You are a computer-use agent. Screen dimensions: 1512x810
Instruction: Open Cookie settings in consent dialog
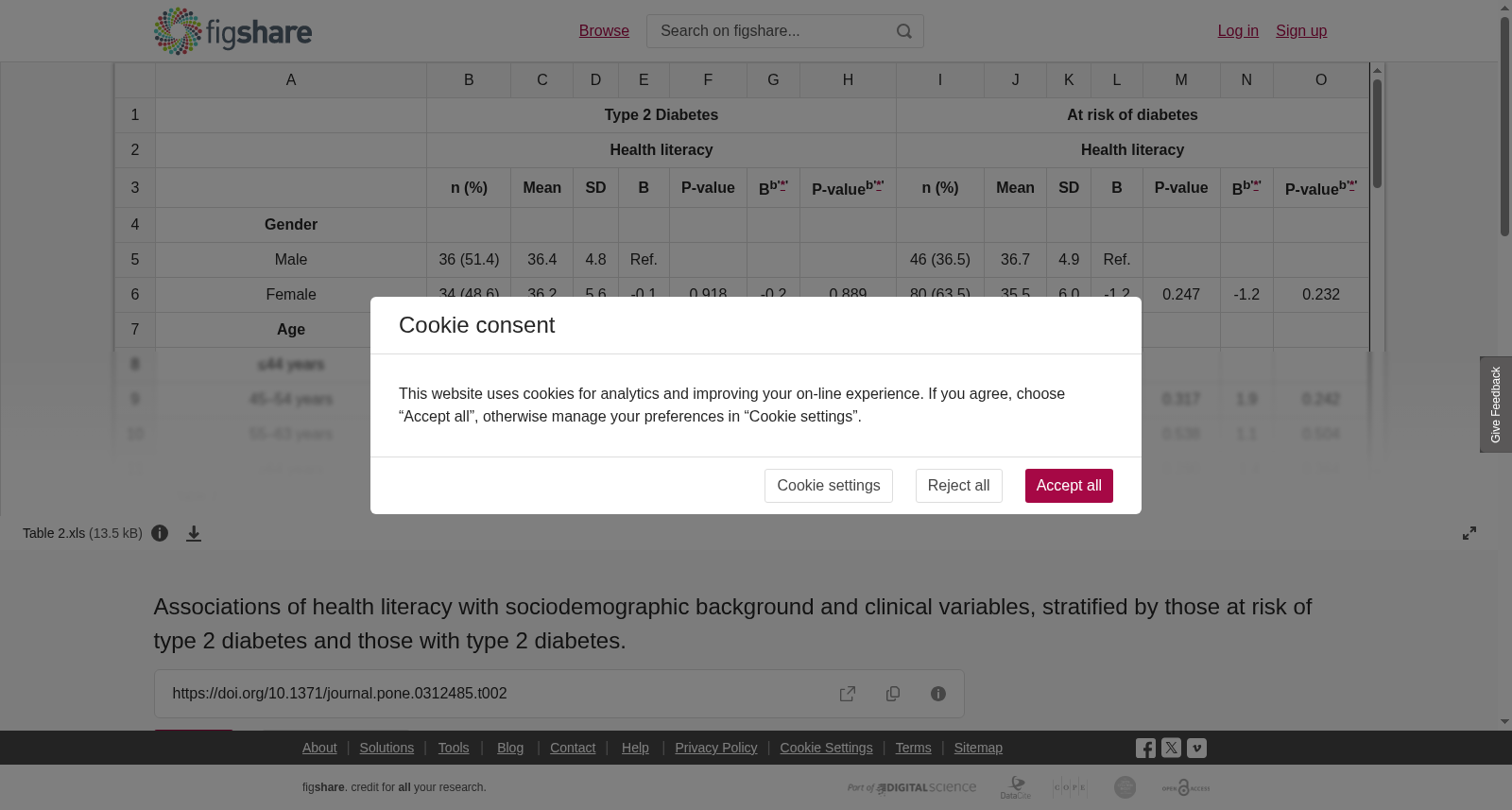(x=828, y=486)
